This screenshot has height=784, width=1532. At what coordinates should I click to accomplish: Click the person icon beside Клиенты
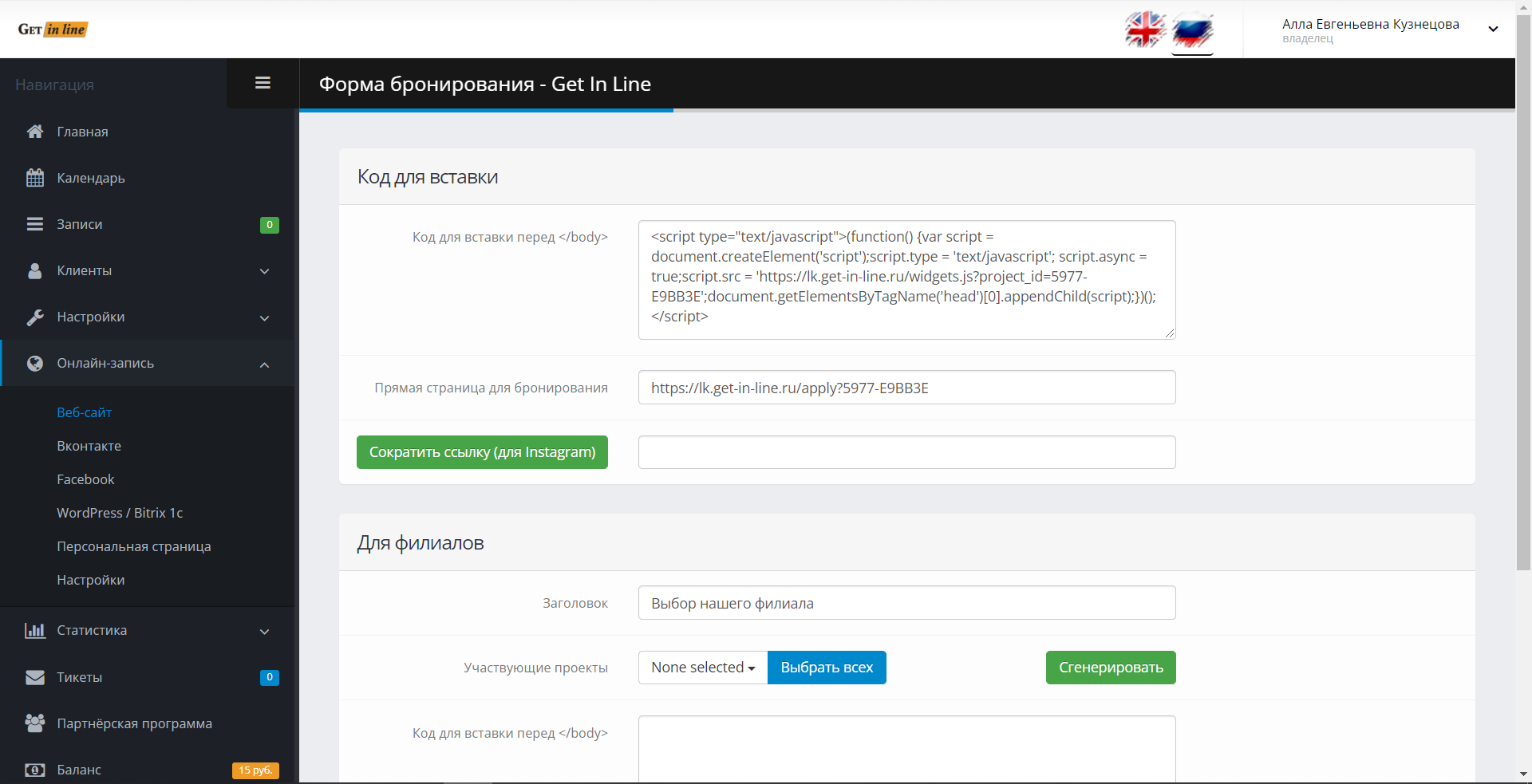35,270
